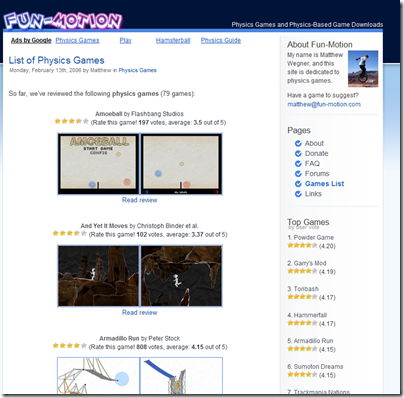
Task: Click check icon beside Links
Action: 298,194
